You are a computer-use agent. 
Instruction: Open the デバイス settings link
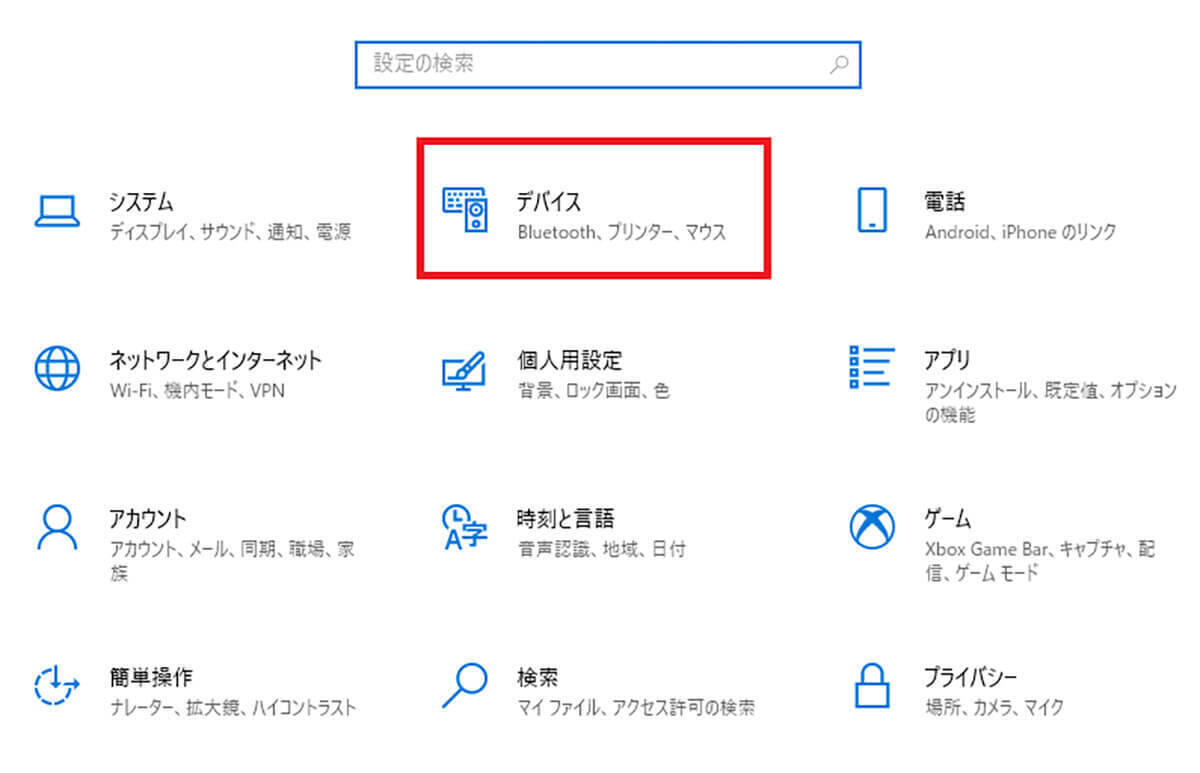click(x=549, y=202)
